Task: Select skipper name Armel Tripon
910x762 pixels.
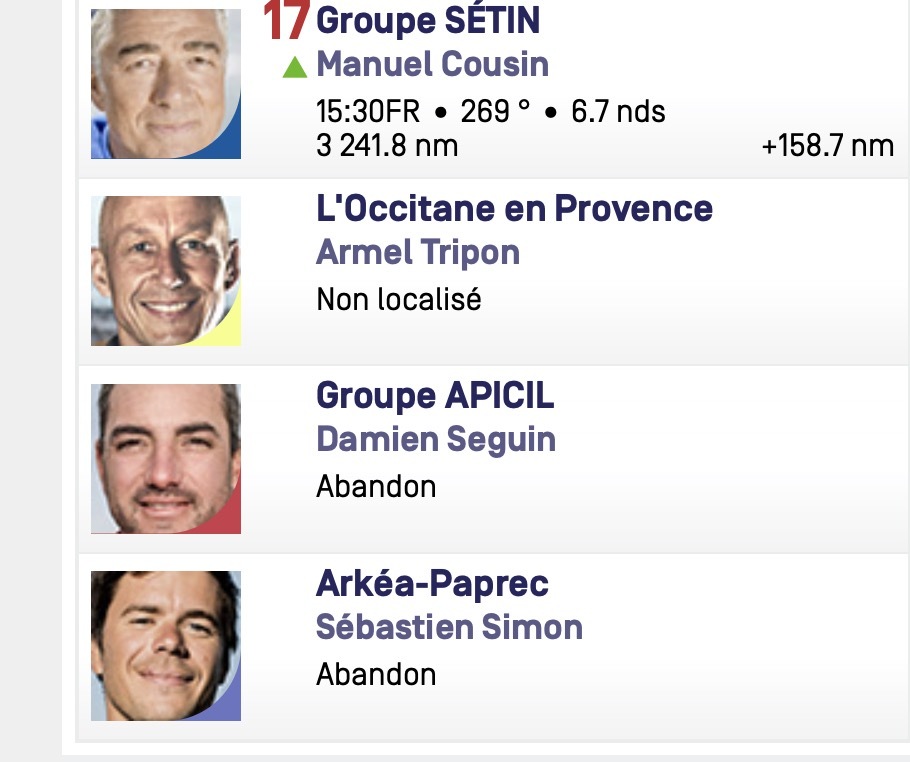Action: pos(418,252)
